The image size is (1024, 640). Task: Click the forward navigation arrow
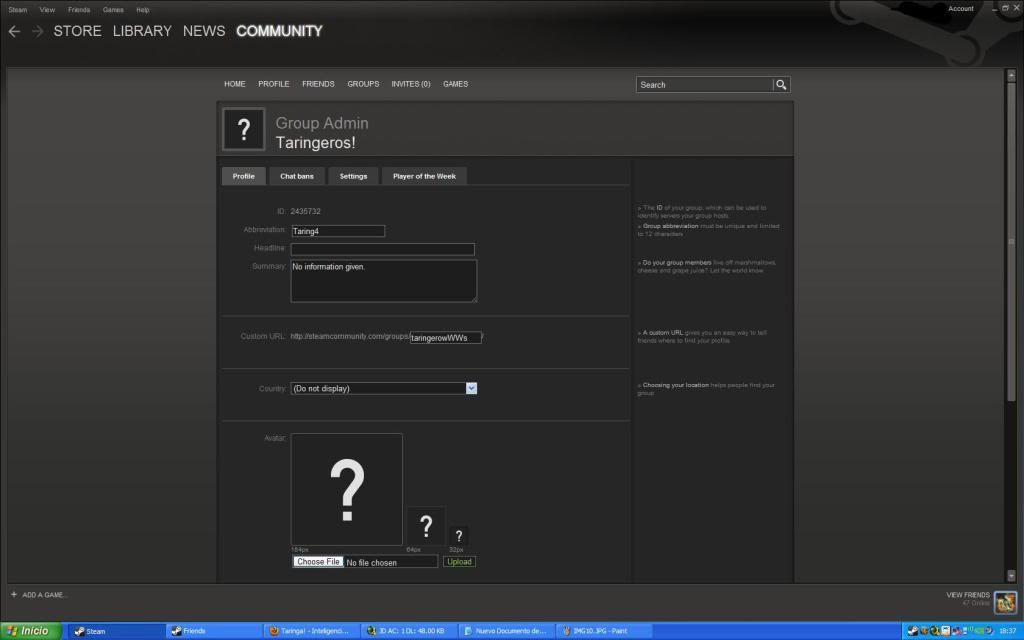38,31
